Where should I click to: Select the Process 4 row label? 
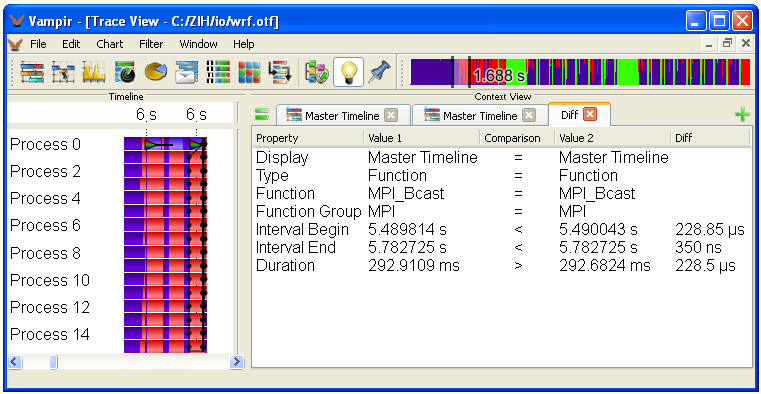coord(46,199)
